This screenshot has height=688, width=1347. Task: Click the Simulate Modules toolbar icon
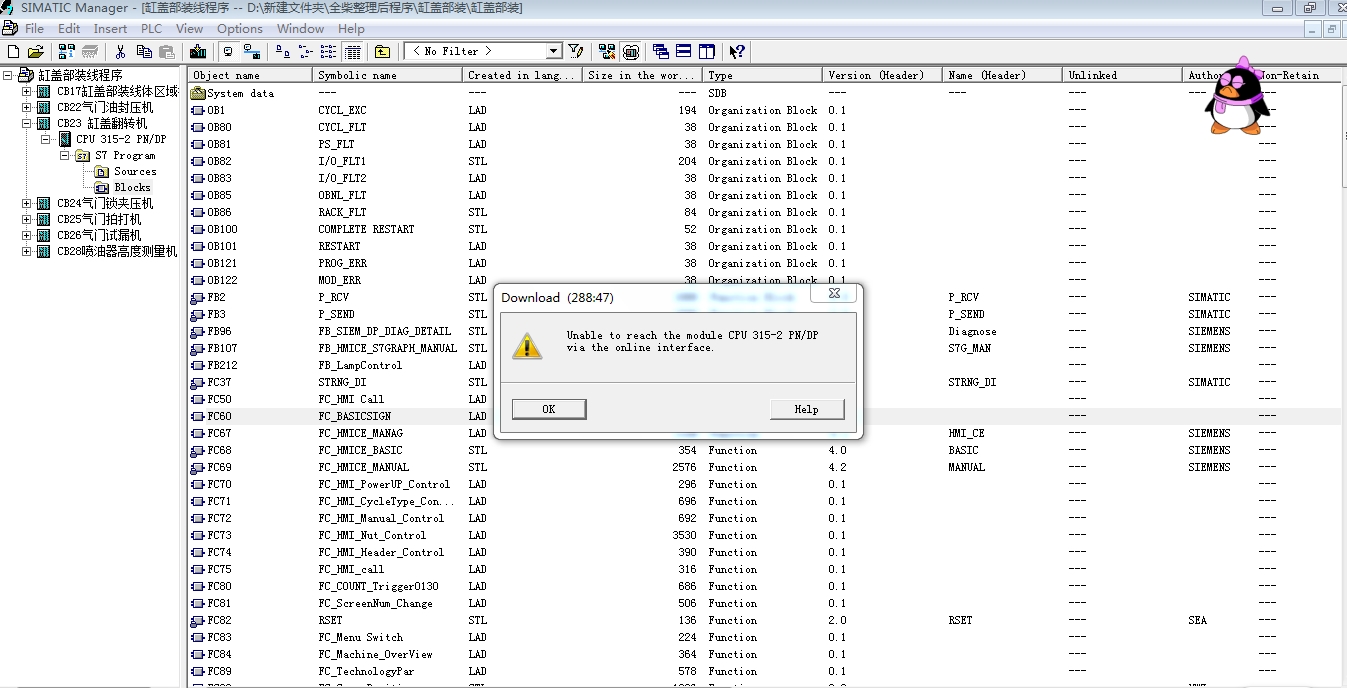pos(631,51)
